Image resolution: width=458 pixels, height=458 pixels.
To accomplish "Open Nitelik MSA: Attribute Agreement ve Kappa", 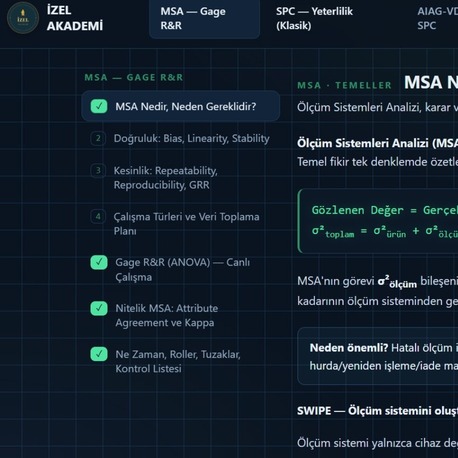I will click(167, 315).
